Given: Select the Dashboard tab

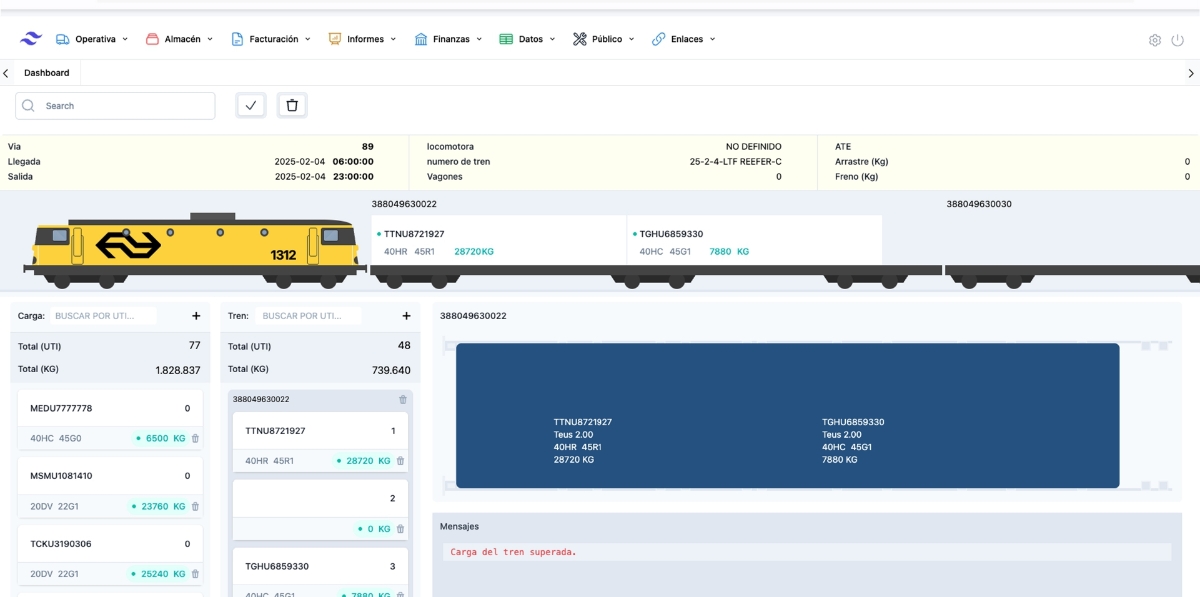Looking at the screenshot, I should pos(47,73).
